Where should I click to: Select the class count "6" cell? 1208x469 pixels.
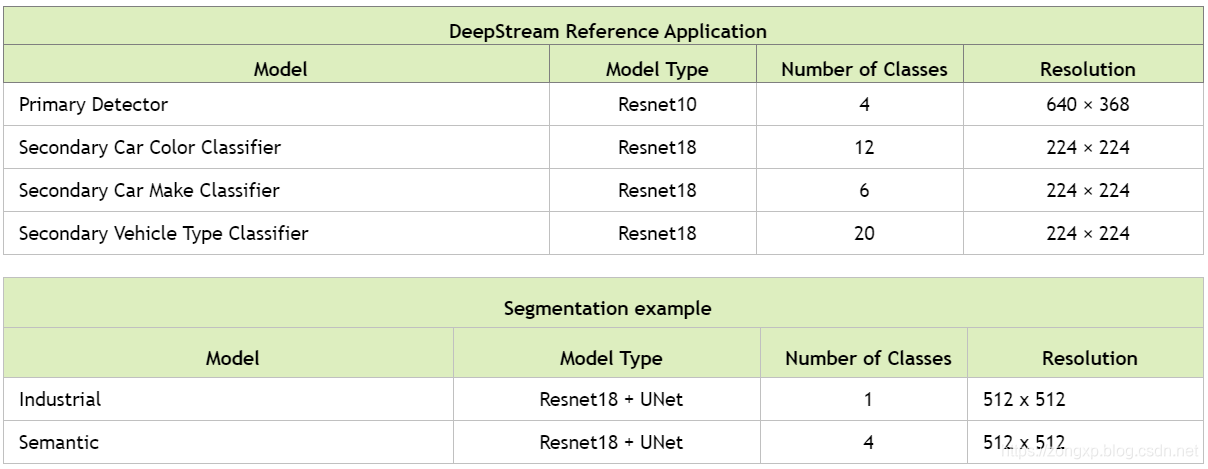(x=864, y=190)
